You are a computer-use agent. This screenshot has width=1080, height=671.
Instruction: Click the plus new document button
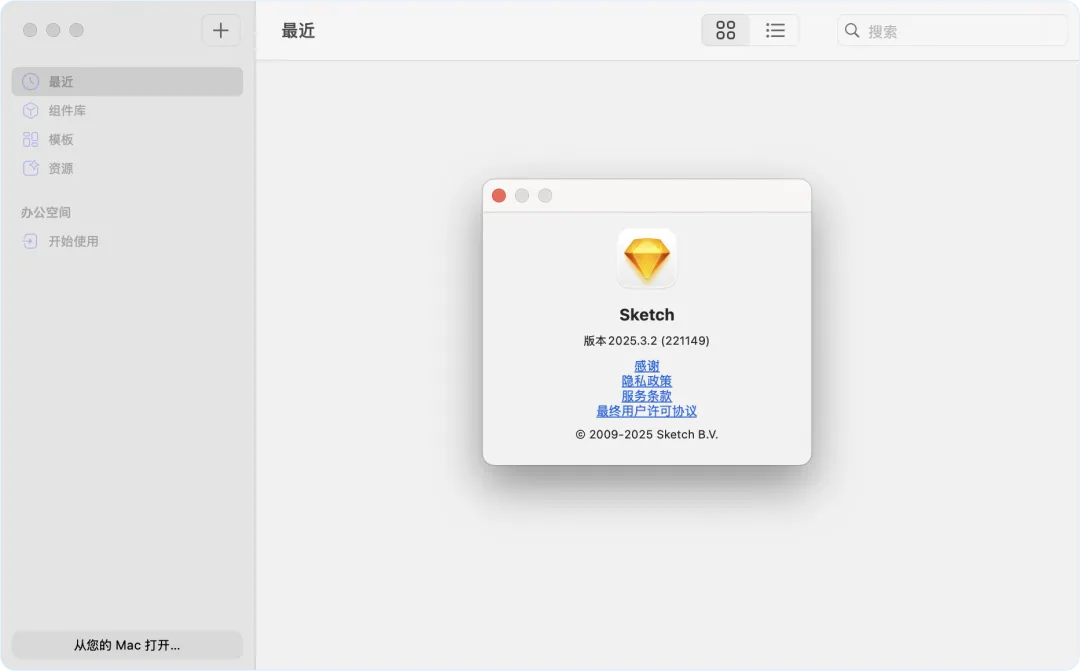(220, 30)
